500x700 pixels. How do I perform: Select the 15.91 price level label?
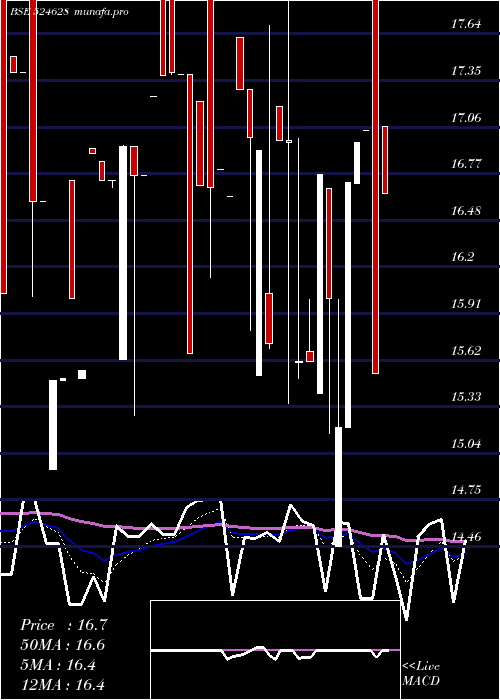[466, 304]
